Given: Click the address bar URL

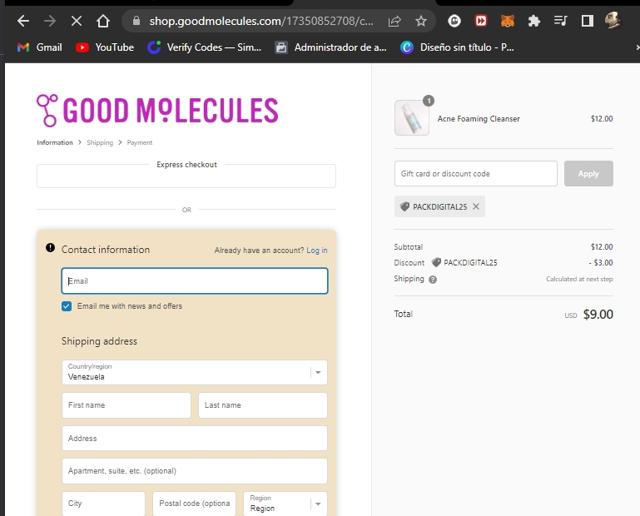Looking at the screenshot, I should pos(261,21).
